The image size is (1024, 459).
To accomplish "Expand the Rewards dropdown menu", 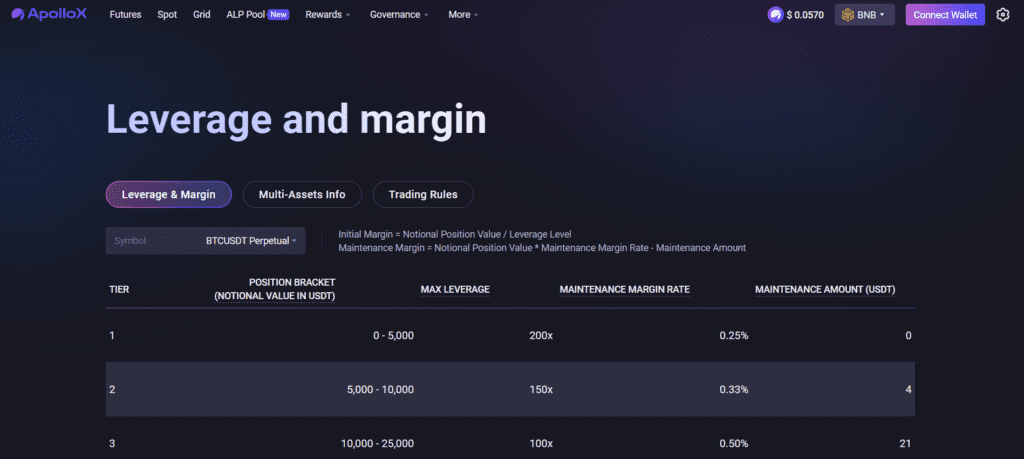I will tap(328, 14).
